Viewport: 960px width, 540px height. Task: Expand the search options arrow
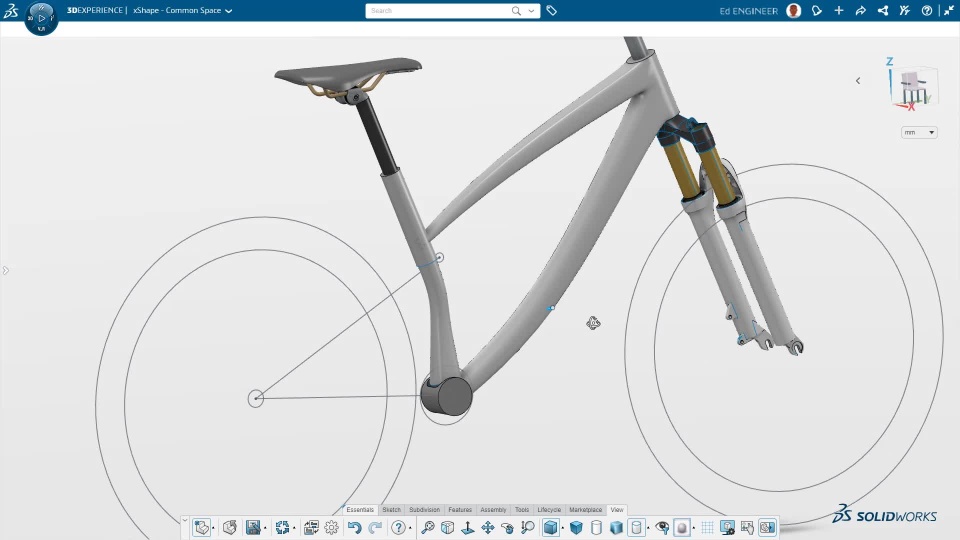(531, 10)
